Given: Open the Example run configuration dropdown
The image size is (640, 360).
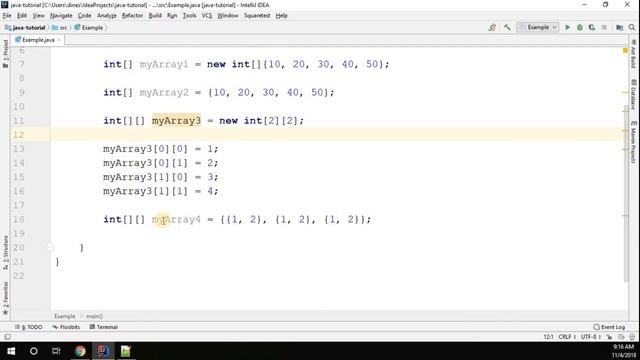Looking at the screenshot, I should click(x=538, y=27).
